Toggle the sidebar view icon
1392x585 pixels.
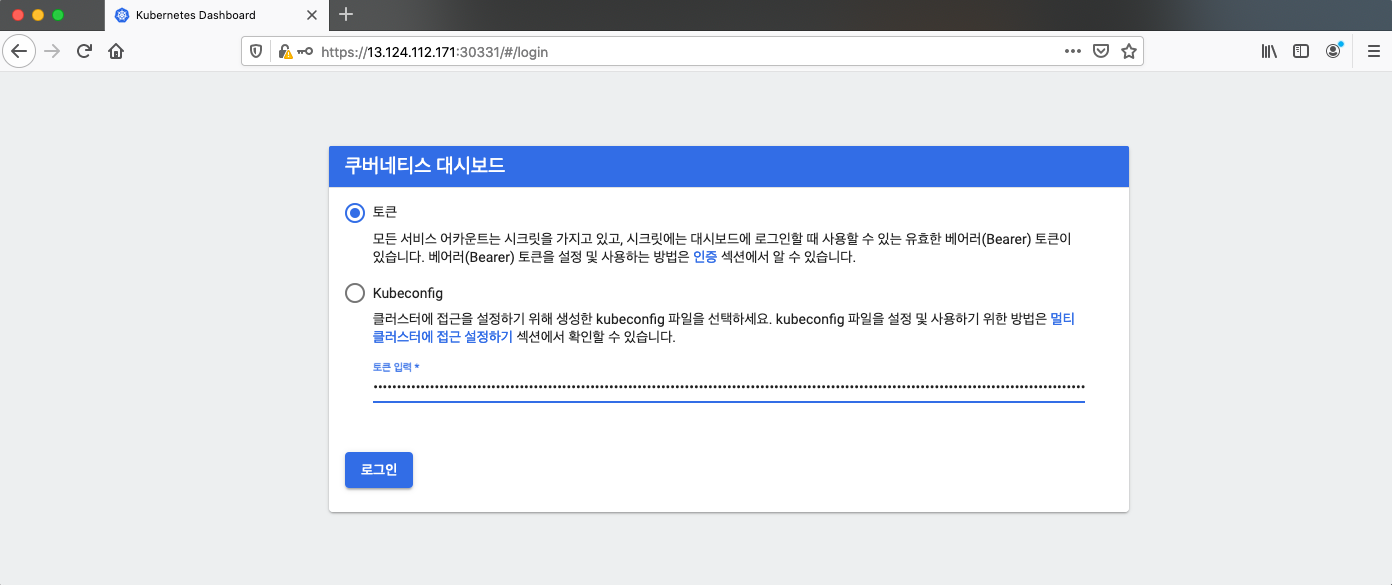[x=1301, y=51]
